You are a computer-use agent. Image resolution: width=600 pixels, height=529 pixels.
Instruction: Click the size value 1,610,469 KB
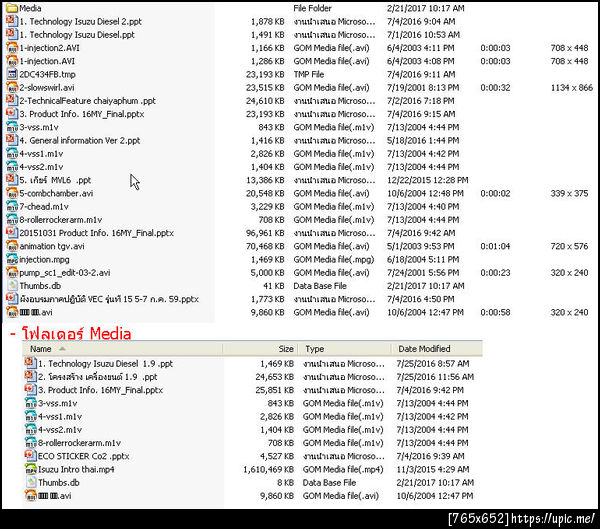point(269,469)
